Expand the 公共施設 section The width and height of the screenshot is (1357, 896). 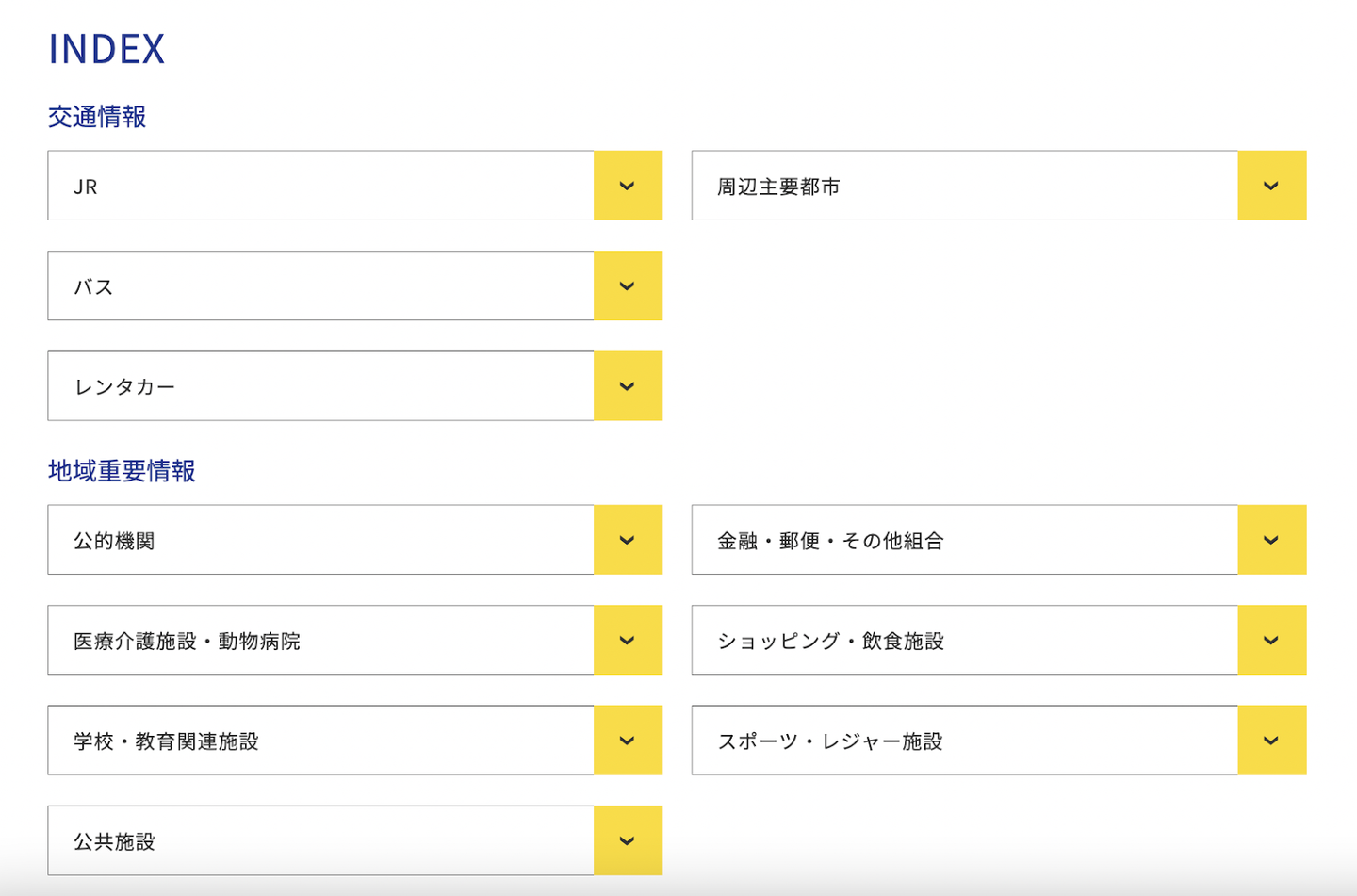pyautogui.click(x=628, y=840)
